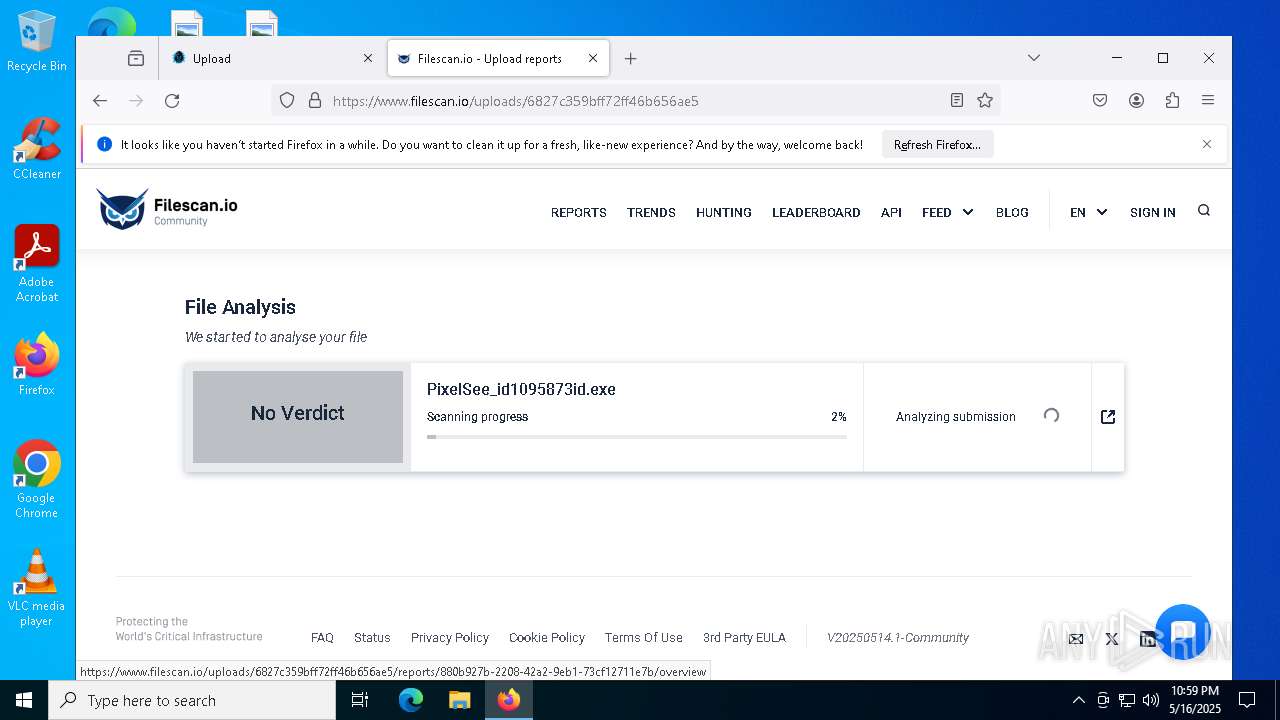Open the taskbar clock and date
The image size is (1280, 720).
(1195, 700)
